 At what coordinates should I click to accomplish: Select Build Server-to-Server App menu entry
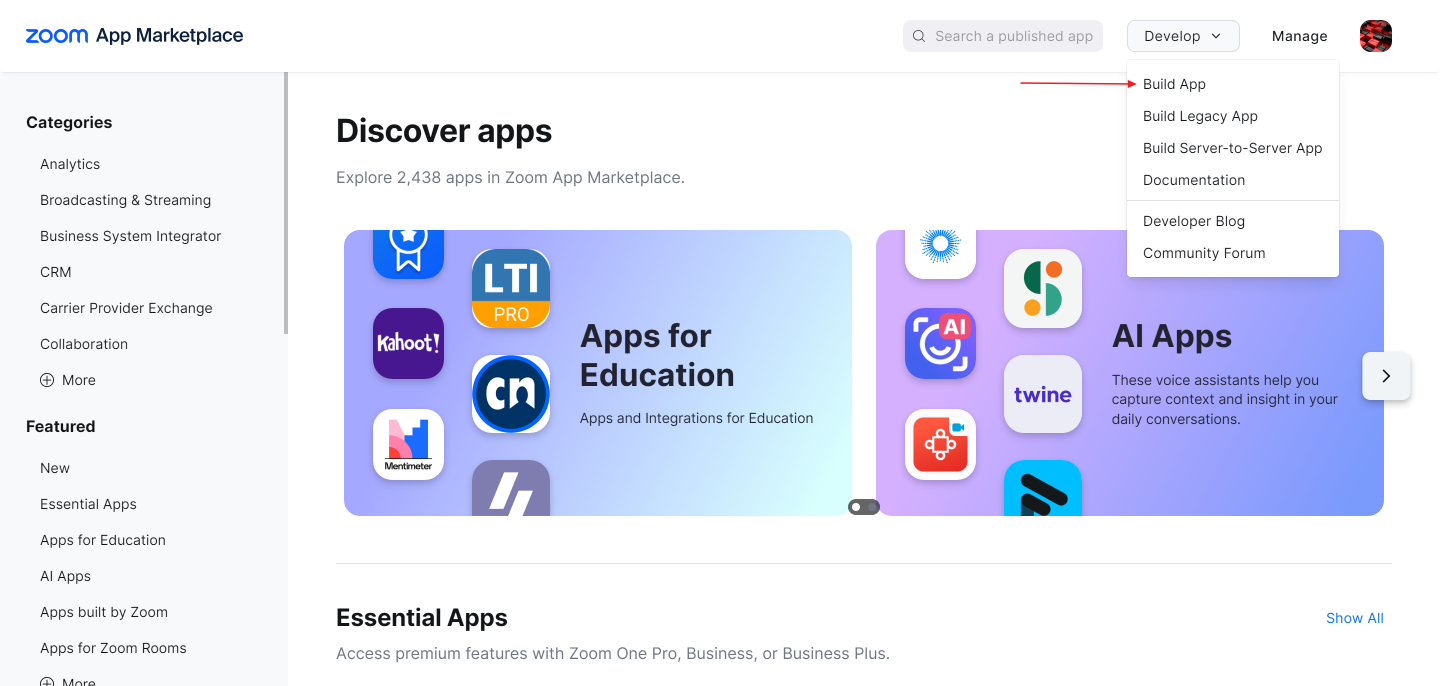(1232, 148)
